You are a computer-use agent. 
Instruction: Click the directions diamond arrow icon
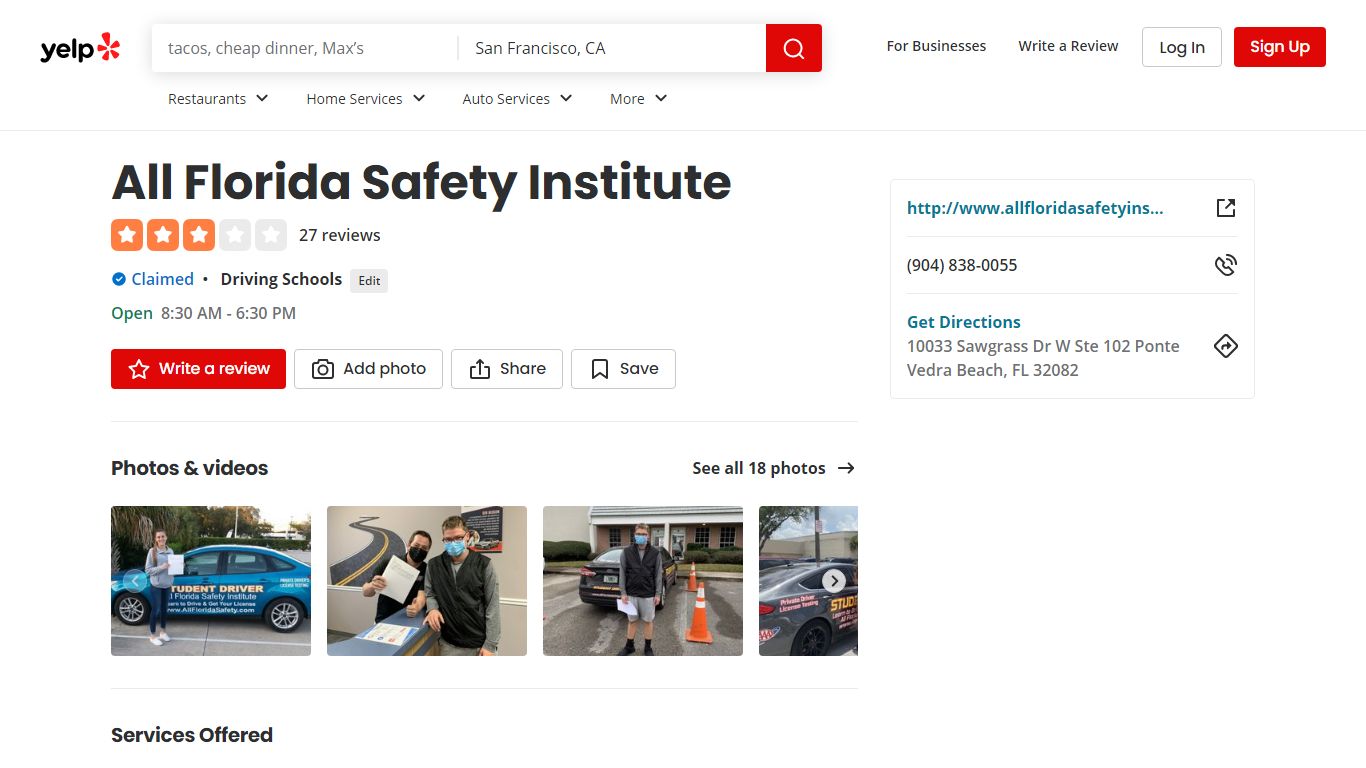point(1226,346)
